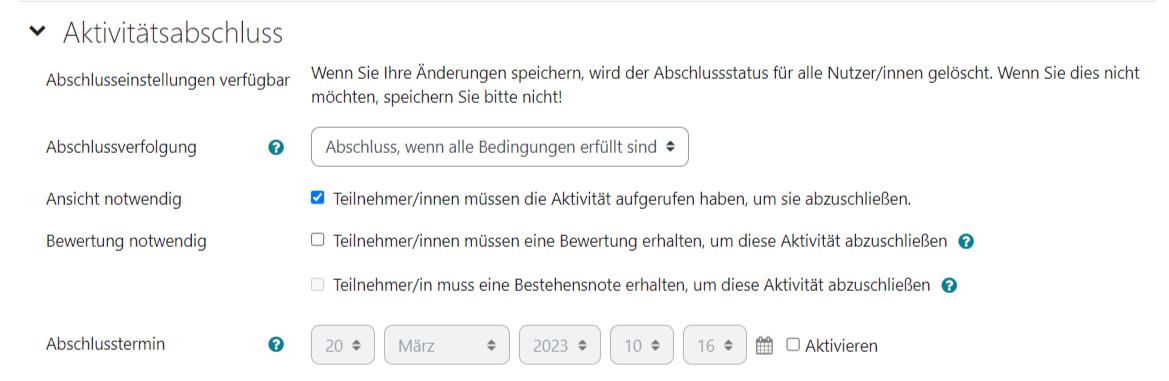Tick the Aktivieren checkbox for Abschlusstermin
Image resolution: width=1169 pixels, height=381 pixels.
[793, 344]
